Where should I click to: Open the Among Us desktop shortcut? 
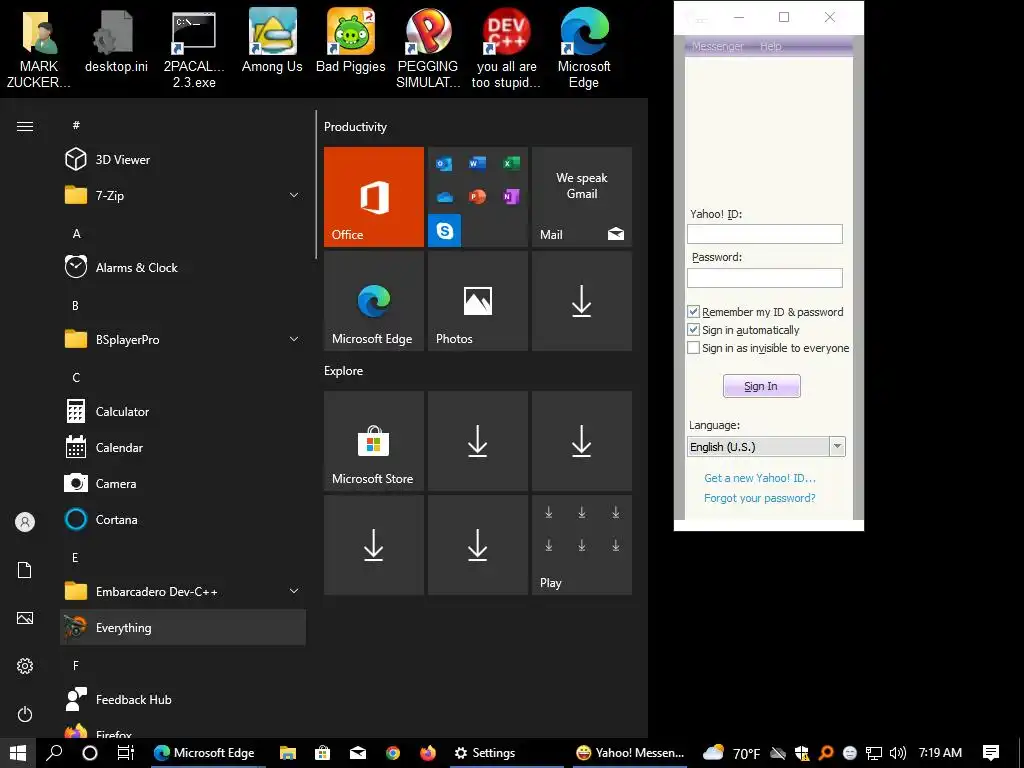[x=272, y=41]
